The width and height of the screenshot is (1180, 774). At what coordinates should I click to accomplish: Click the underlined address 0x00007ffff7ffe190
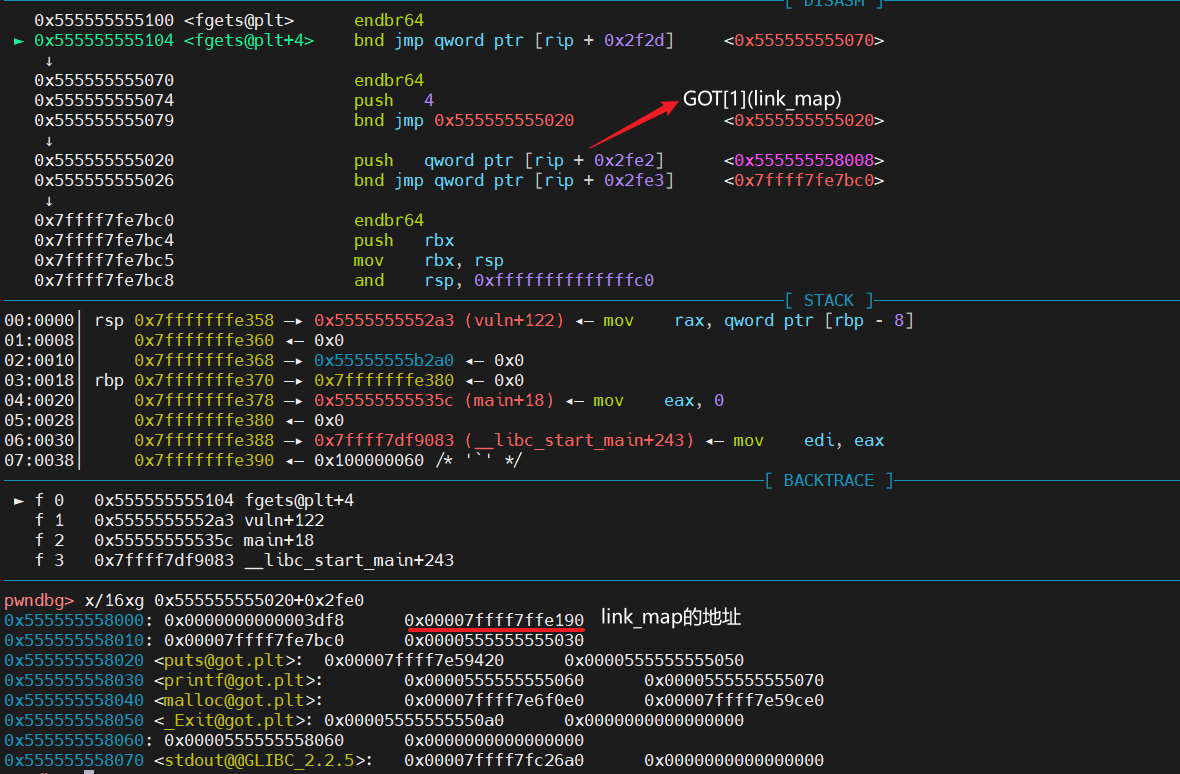pyautogui.click(x=494, y=620)
